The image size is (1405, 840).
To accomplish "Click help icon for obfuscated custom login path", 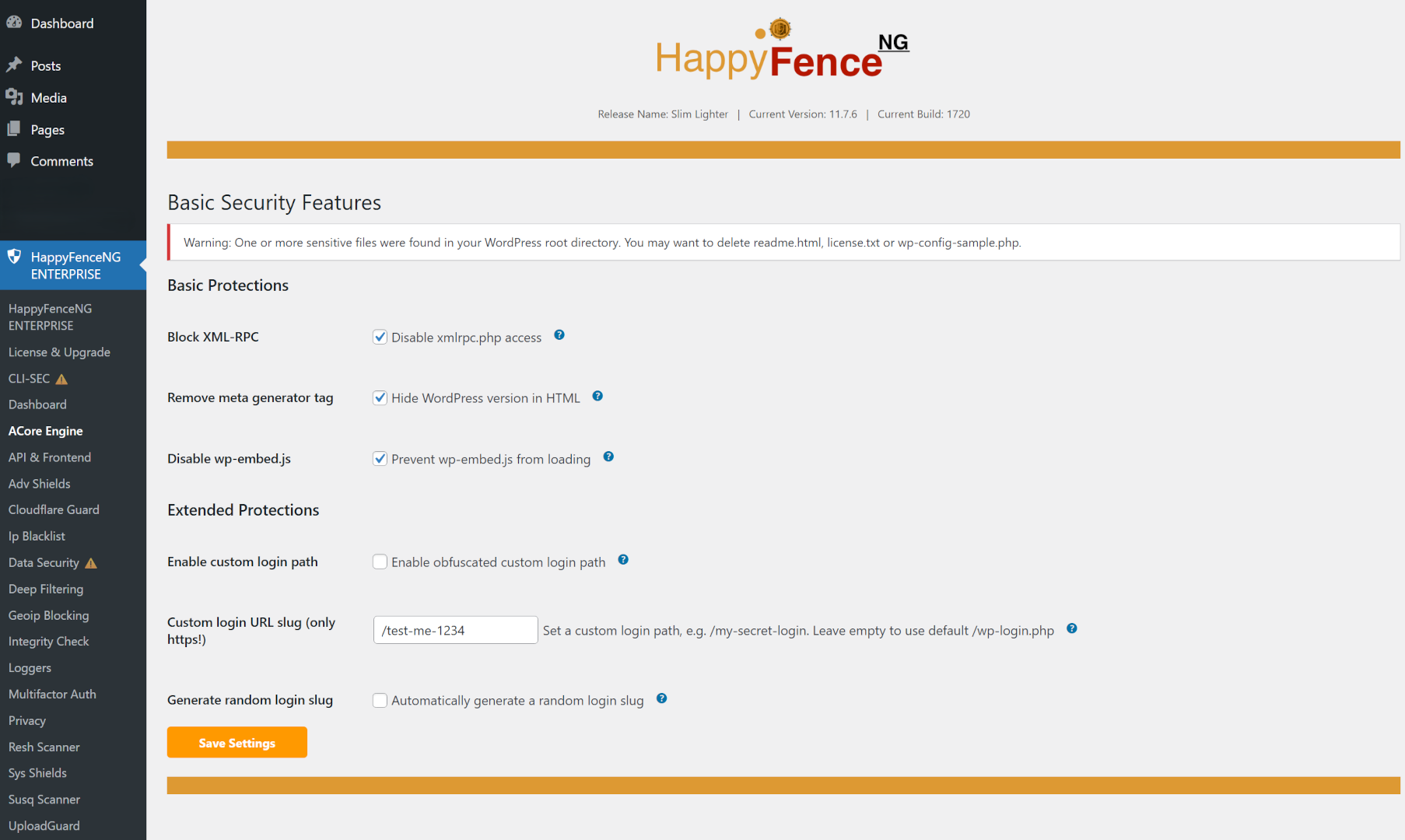I will (623, 560).
